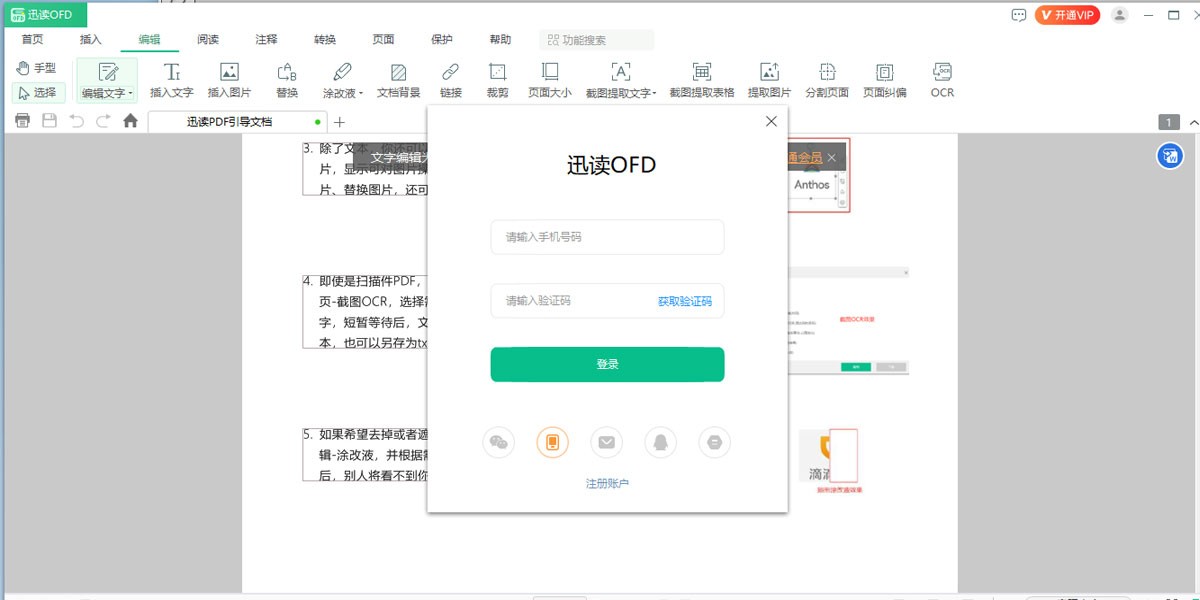
Task: Close the login dialog
Action: tap(771, 121)
